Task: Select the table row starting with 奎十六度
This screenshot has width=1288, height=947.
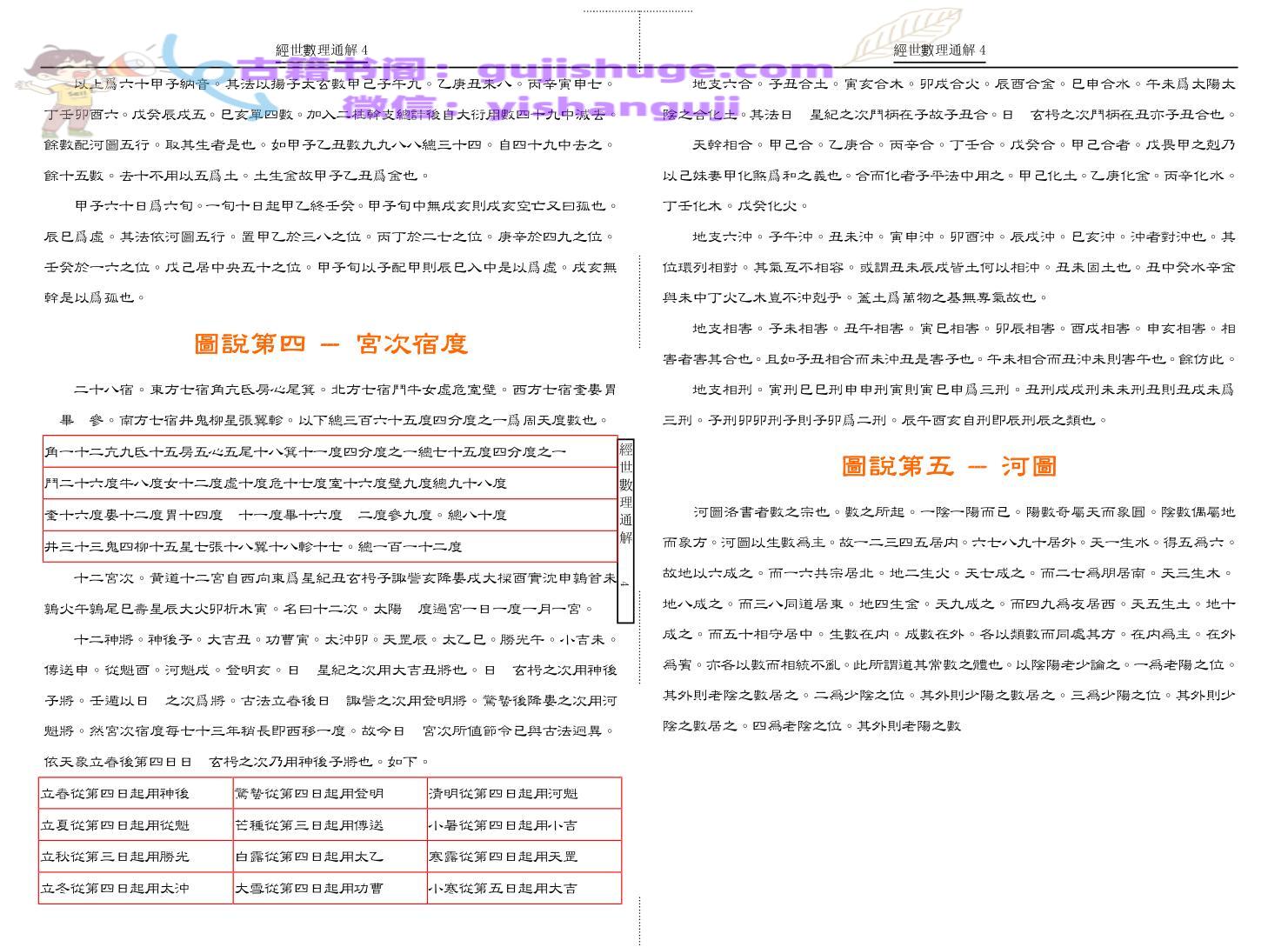Action: pos(330,515)
